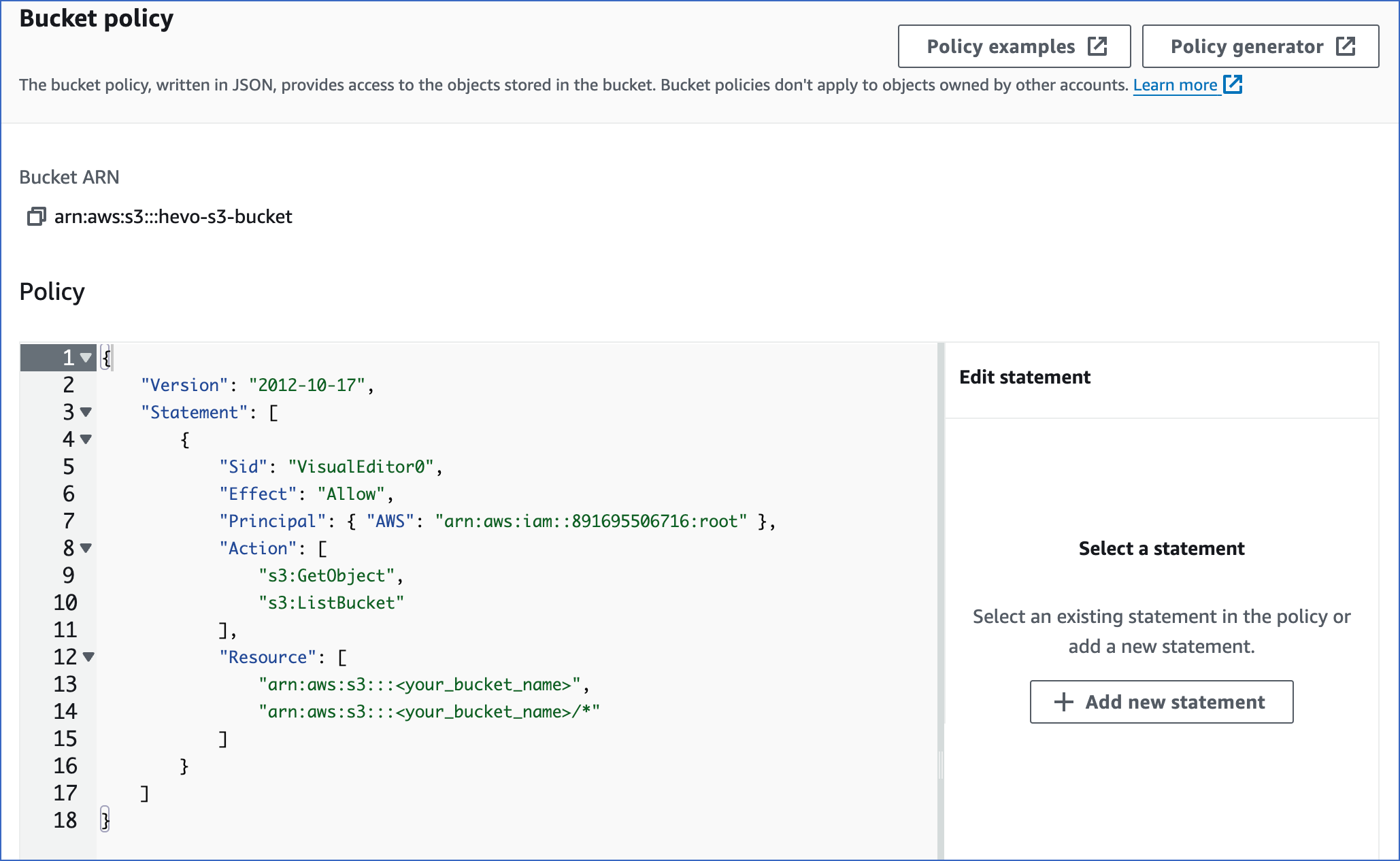
Task: Click "s3:GetObject" action line
Action: coord(327,575)
